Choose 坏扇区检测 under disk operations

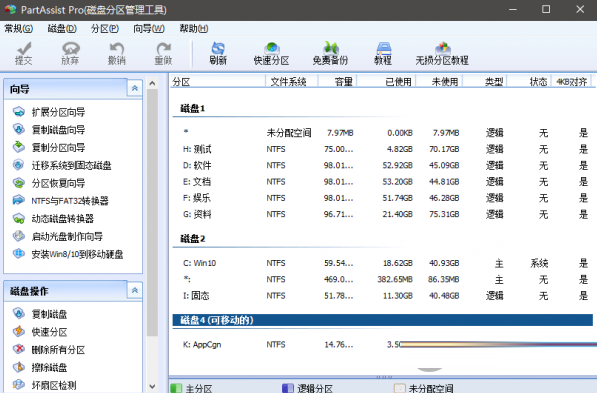click(44, 385)
